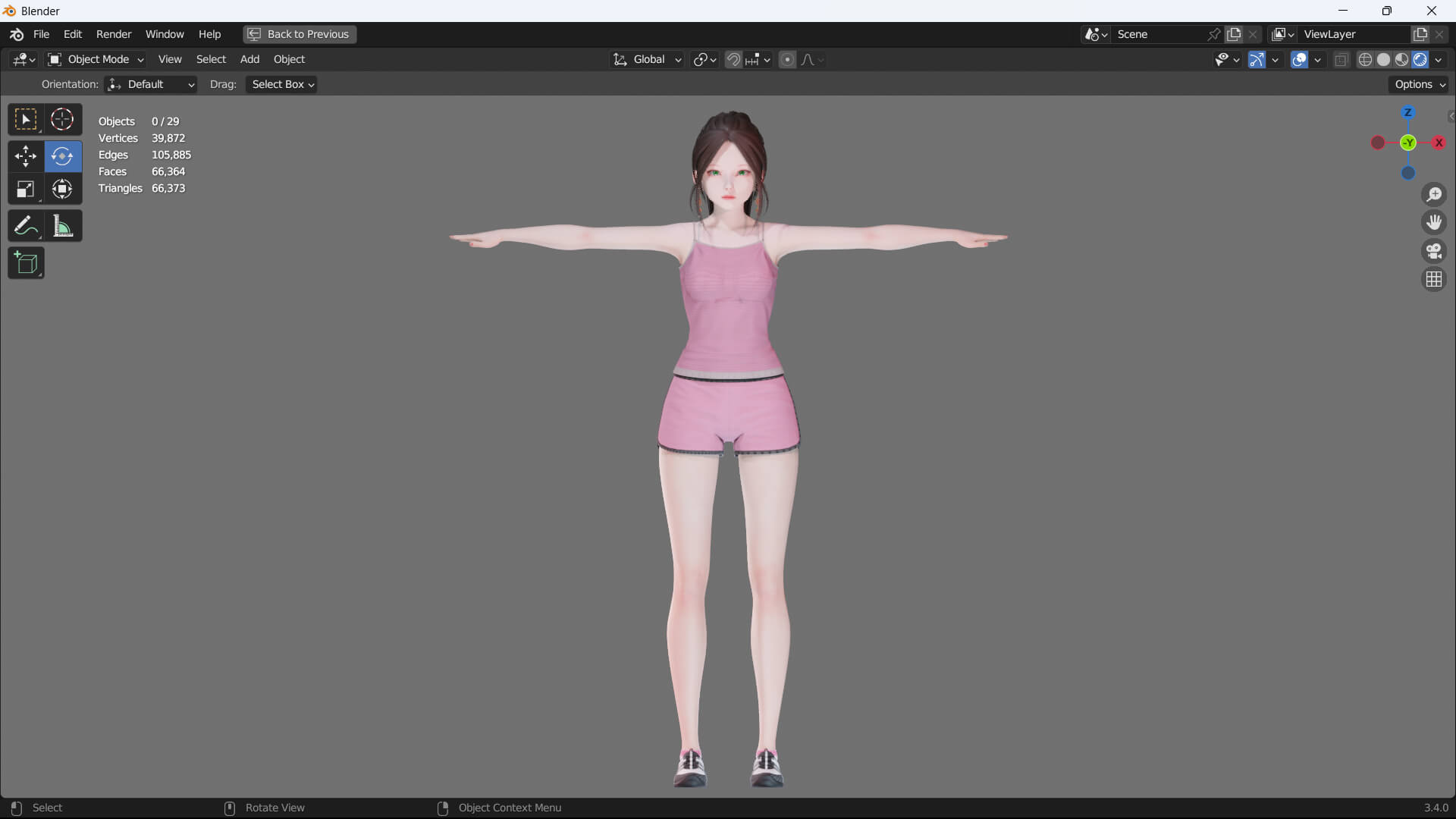Expand shading options arrow
Viewport: 1456px width, 819px height.
pyautogui.click(x=1439, y=59)
